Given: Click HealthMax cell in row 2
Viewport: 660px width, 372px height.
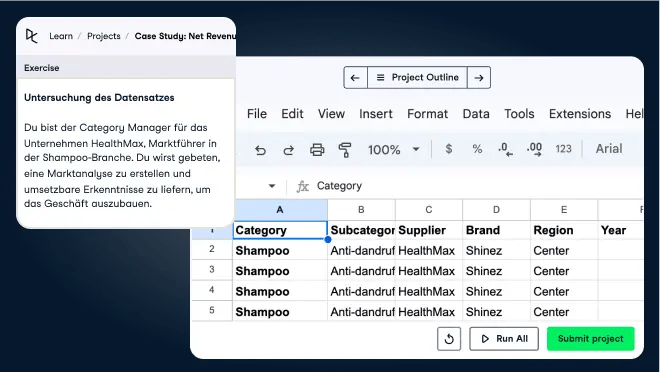Looking at the screenshot, I should pyautogui.click(x=428, y=250).
